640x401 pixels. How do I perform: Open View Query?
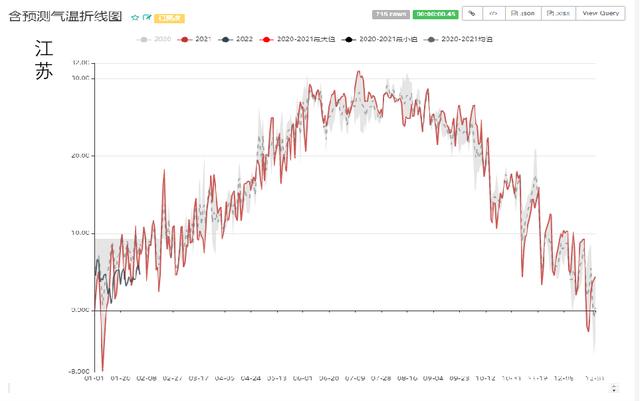pos(601,14)
